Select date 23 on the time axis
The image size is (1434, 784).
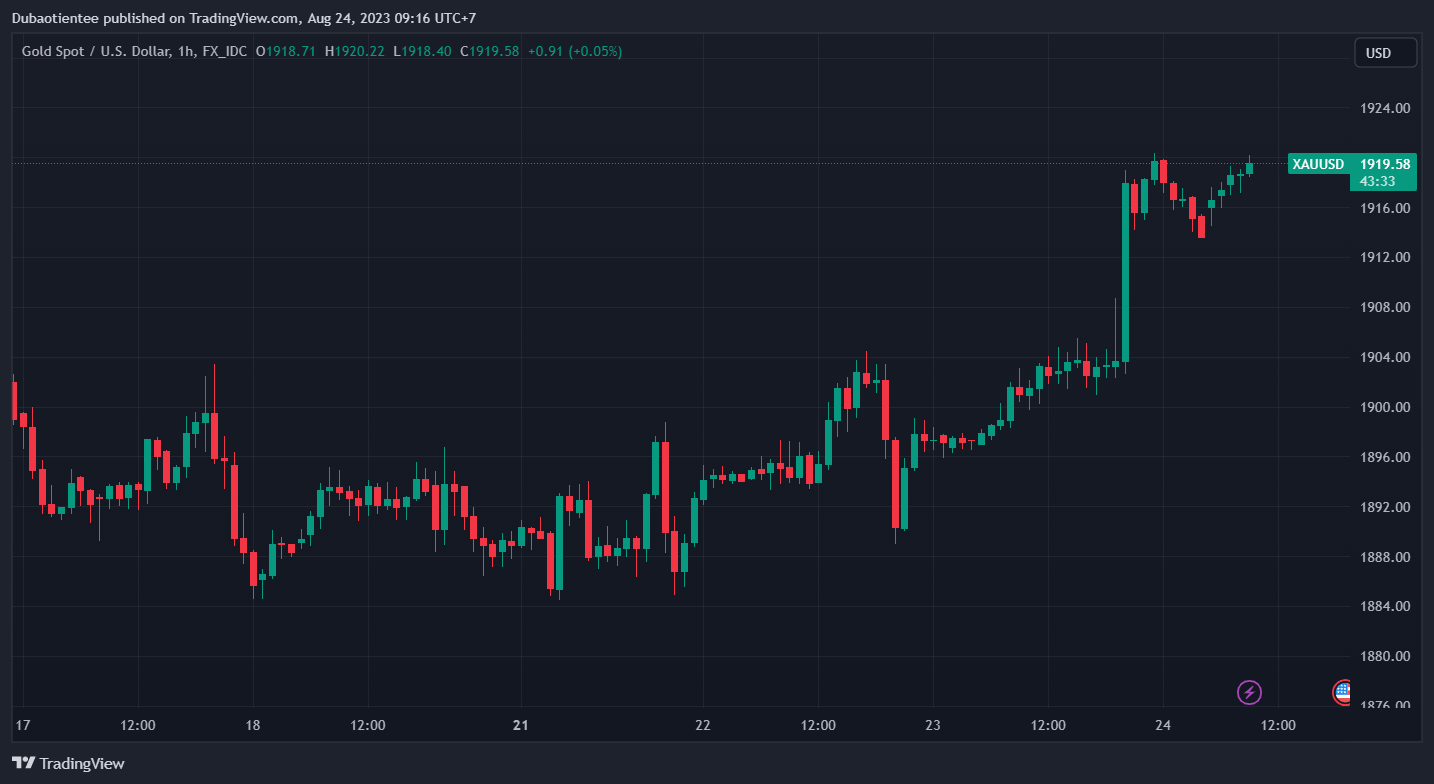(933, 725)
